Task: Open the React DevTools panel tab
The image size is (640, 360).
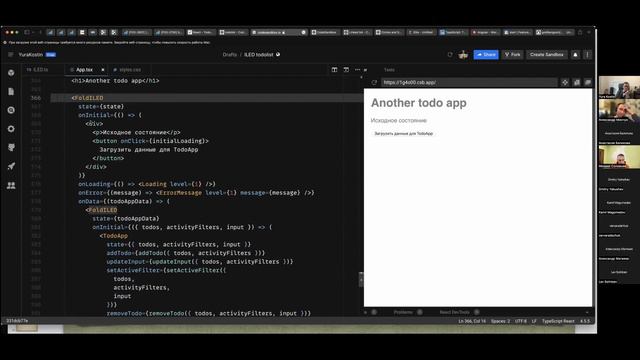Action: coord(454,312)
